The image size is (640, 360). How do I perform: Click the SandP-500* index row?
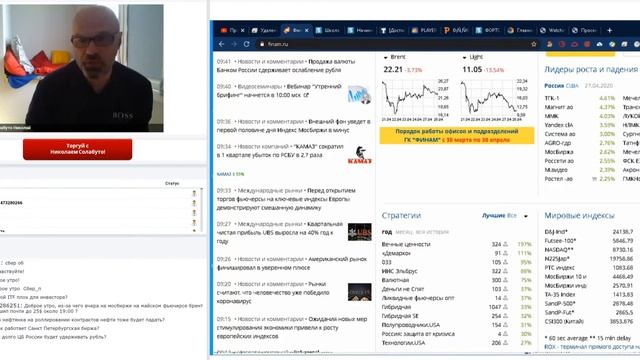pyautogui.click(x=589, y=303)
